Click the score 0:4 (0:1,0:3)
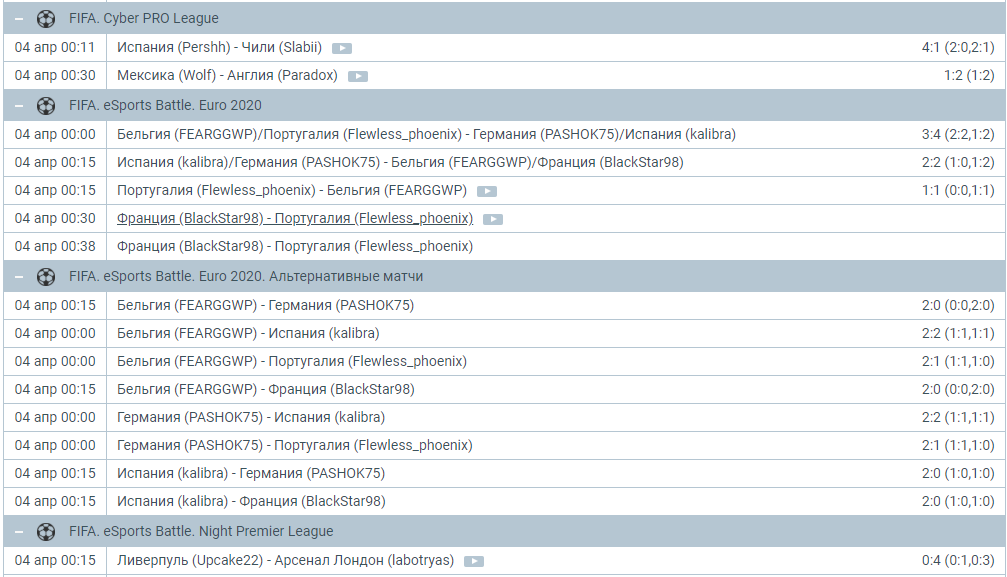Image resolution: width=1007 pixels, height=577 pixels. [958, 560]
